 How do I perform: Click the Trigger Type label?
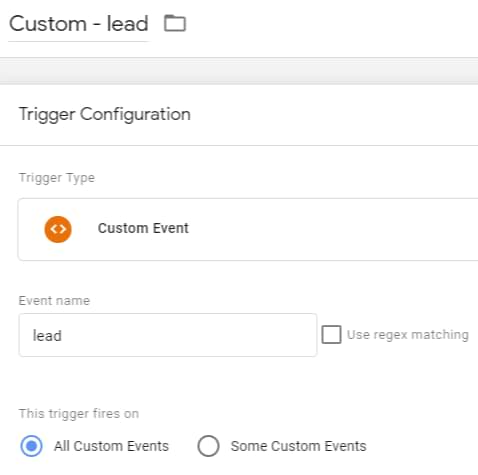pyautogui.click(x=57, y=178)
